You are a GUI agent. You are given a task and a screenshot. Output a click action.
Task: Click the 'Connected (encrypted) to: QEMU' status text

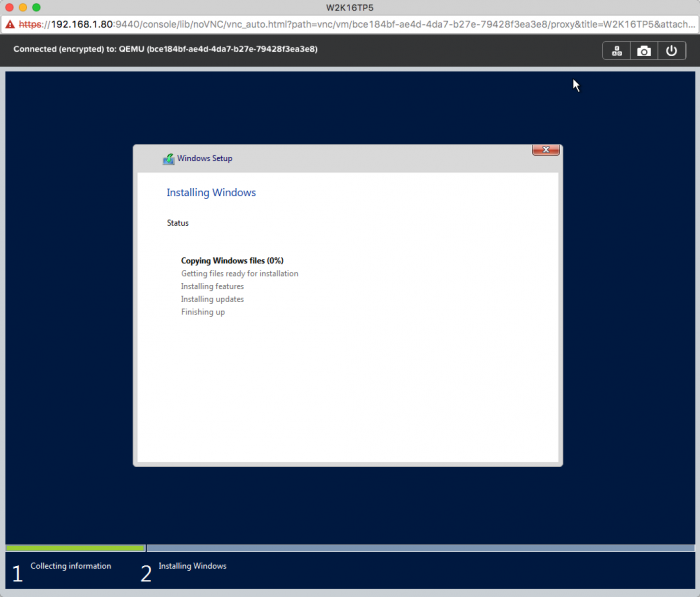[x=165, y=49]
